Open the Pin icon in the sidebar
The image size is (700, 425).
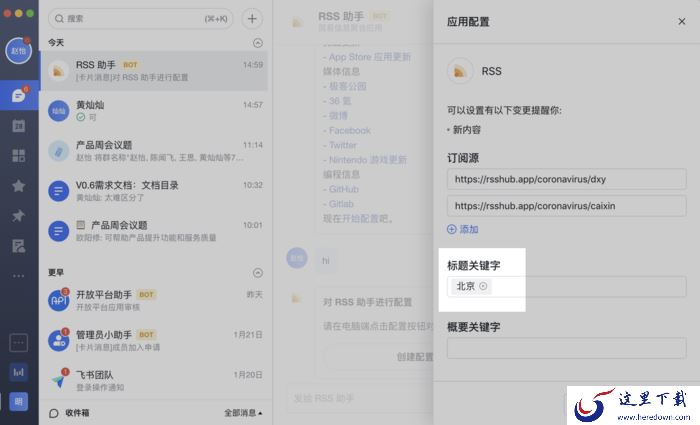point(18,216)
